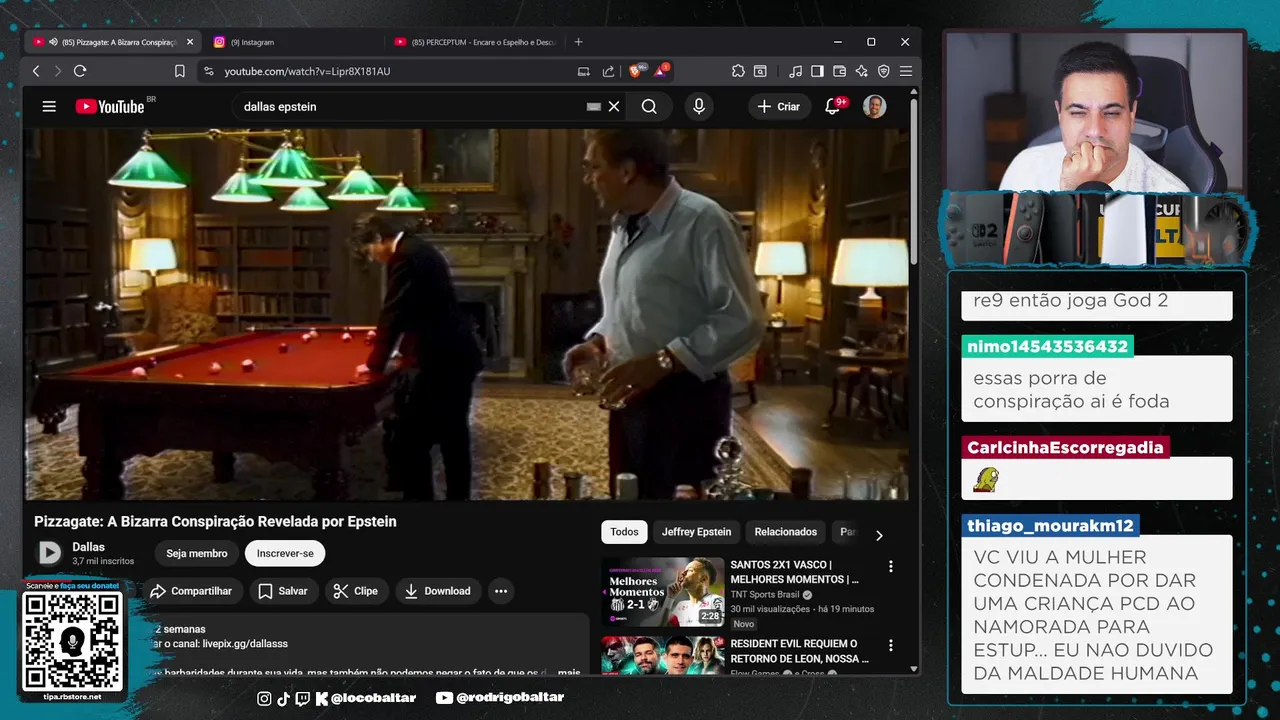The image size is (1280, 720).
Task: Select the Relacionados filter chip
Action: [785, 532]
